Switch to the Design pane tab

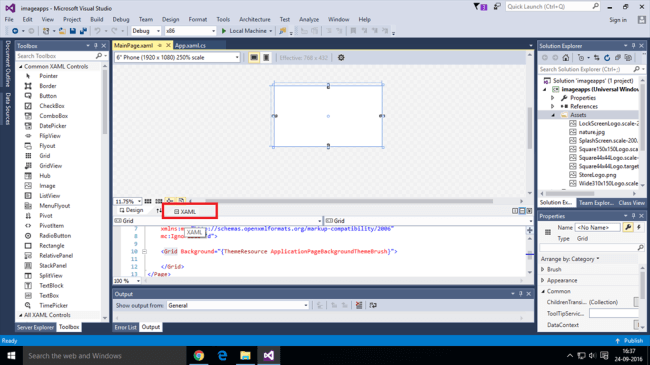(131, 210)
